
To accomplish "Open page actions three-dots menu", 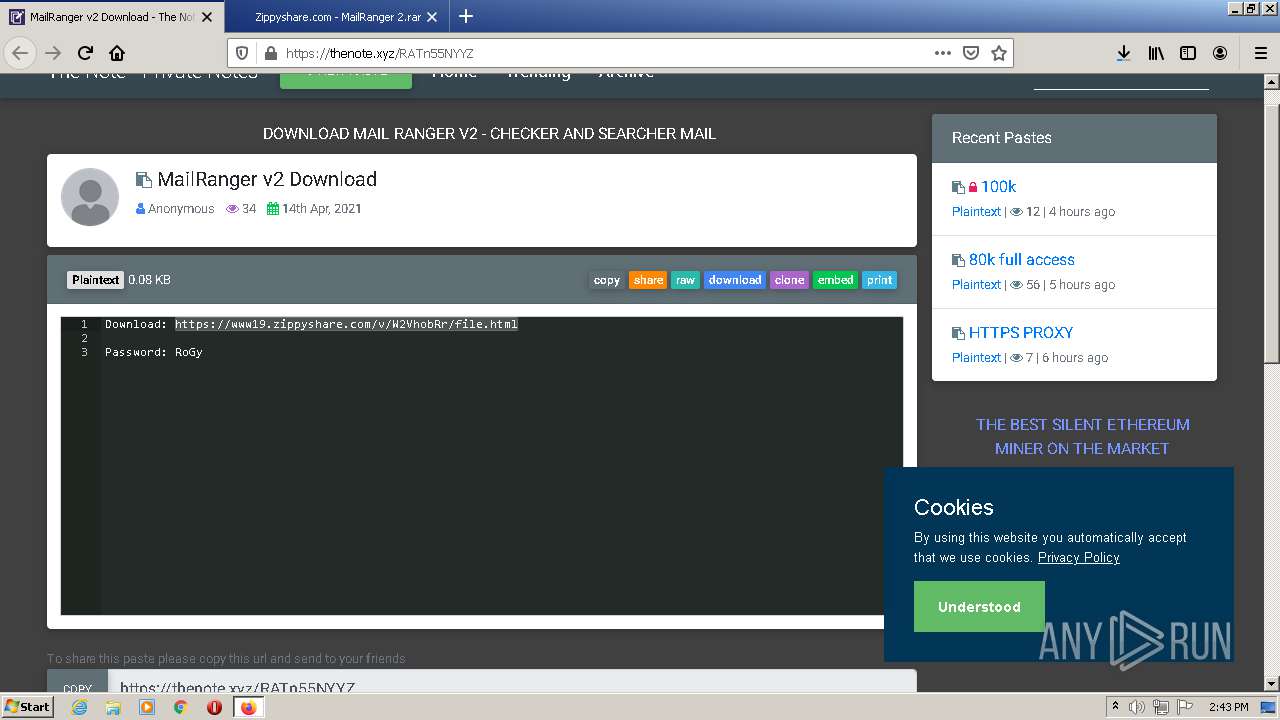I will [942, 53].
